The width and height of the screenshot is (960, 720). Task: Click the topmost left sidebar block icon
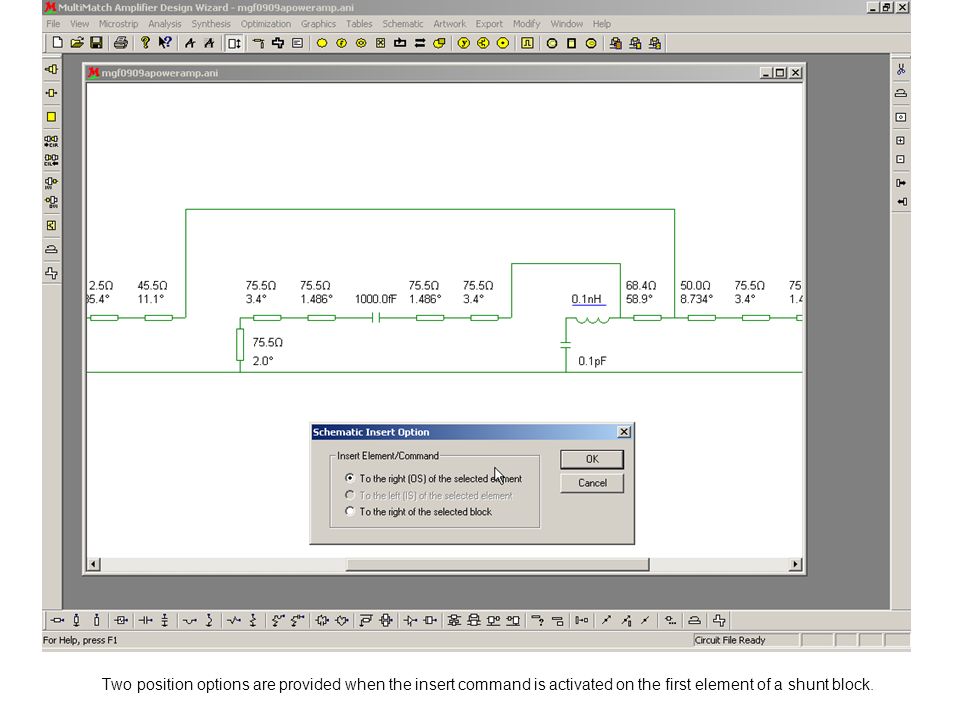[51, 69]
